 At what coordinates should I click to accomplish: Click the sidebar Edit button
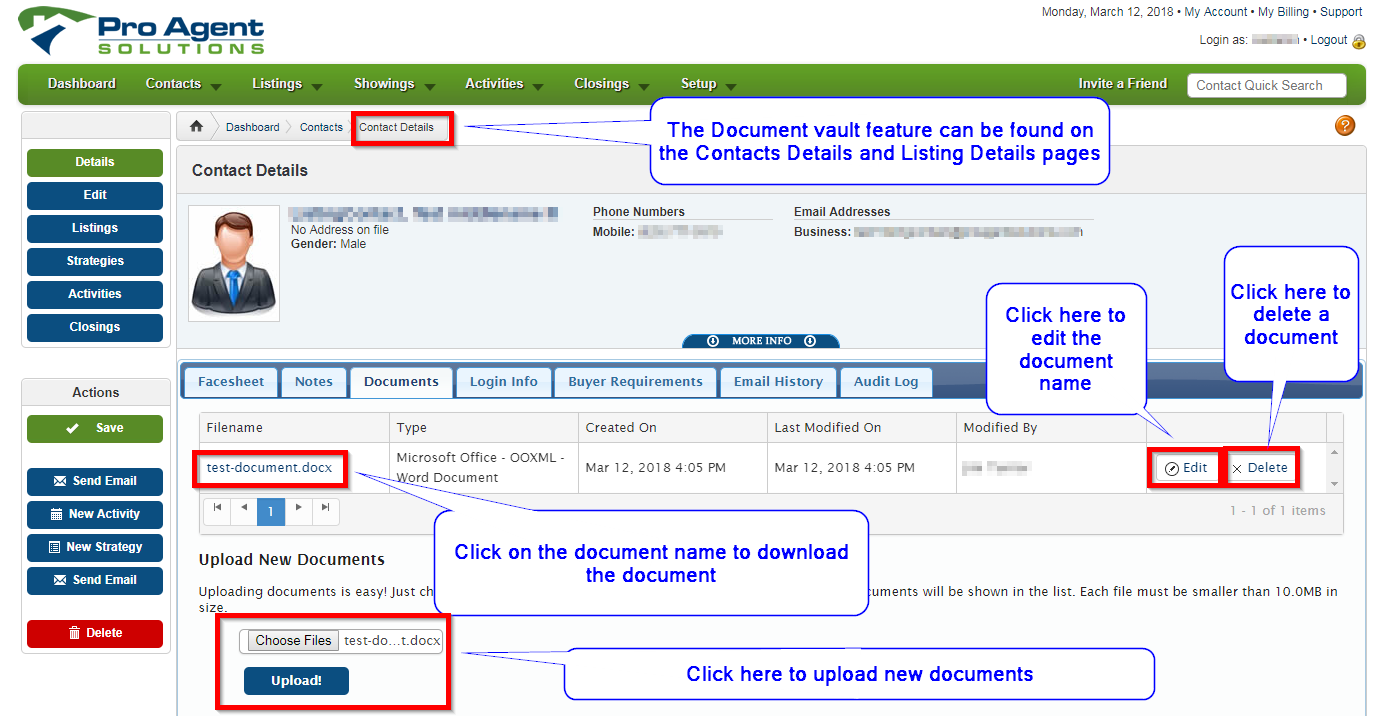coord(95,195)
